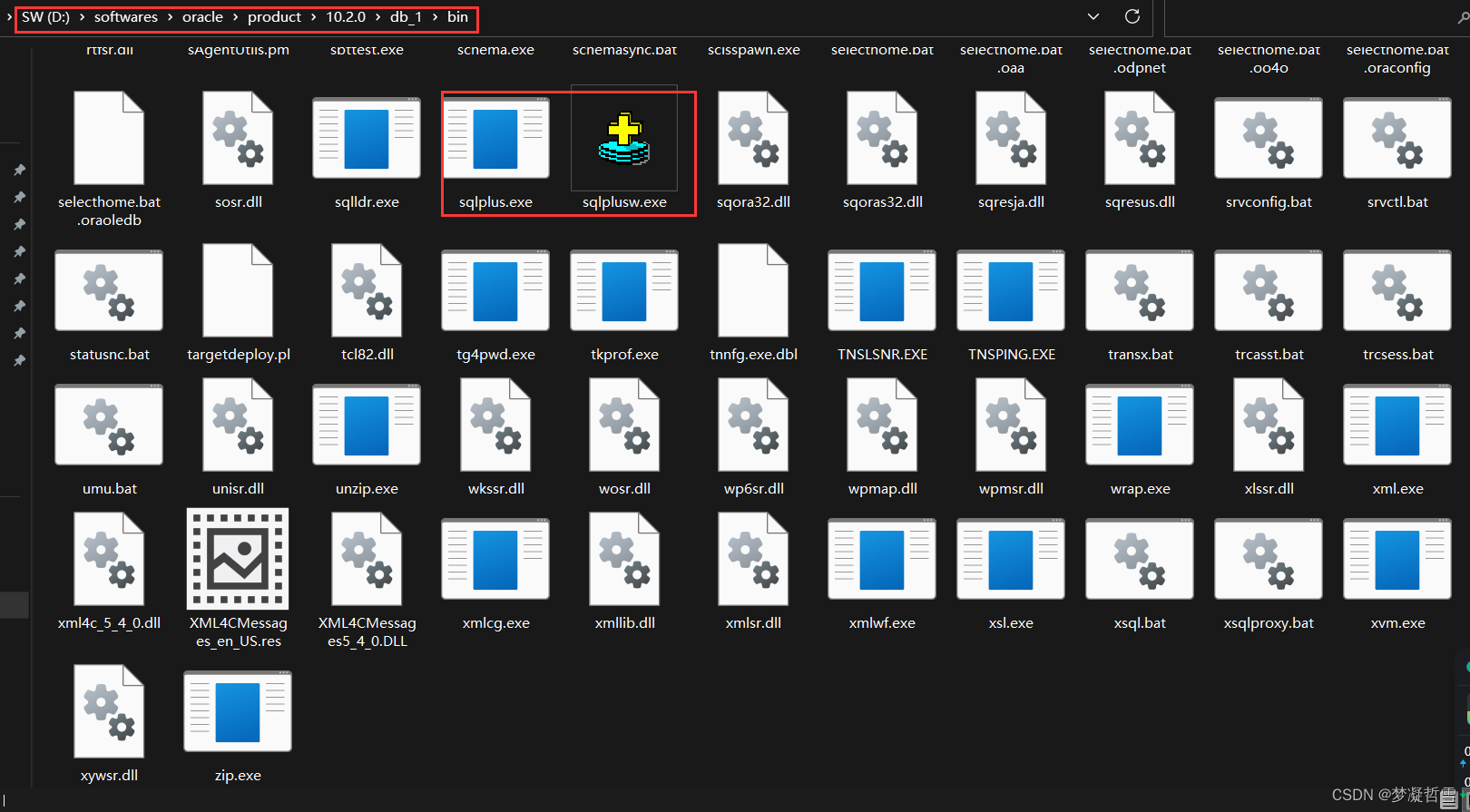Expand the chevron after softwares in breadcrumb

pos(170,17)
